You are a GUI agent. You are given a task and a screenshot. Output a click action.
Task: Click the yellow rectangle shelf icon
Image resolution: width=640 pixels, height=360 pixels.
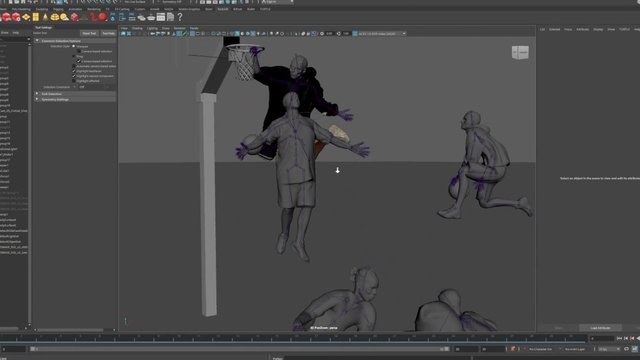pyautogui.click(x=36, y=17)
